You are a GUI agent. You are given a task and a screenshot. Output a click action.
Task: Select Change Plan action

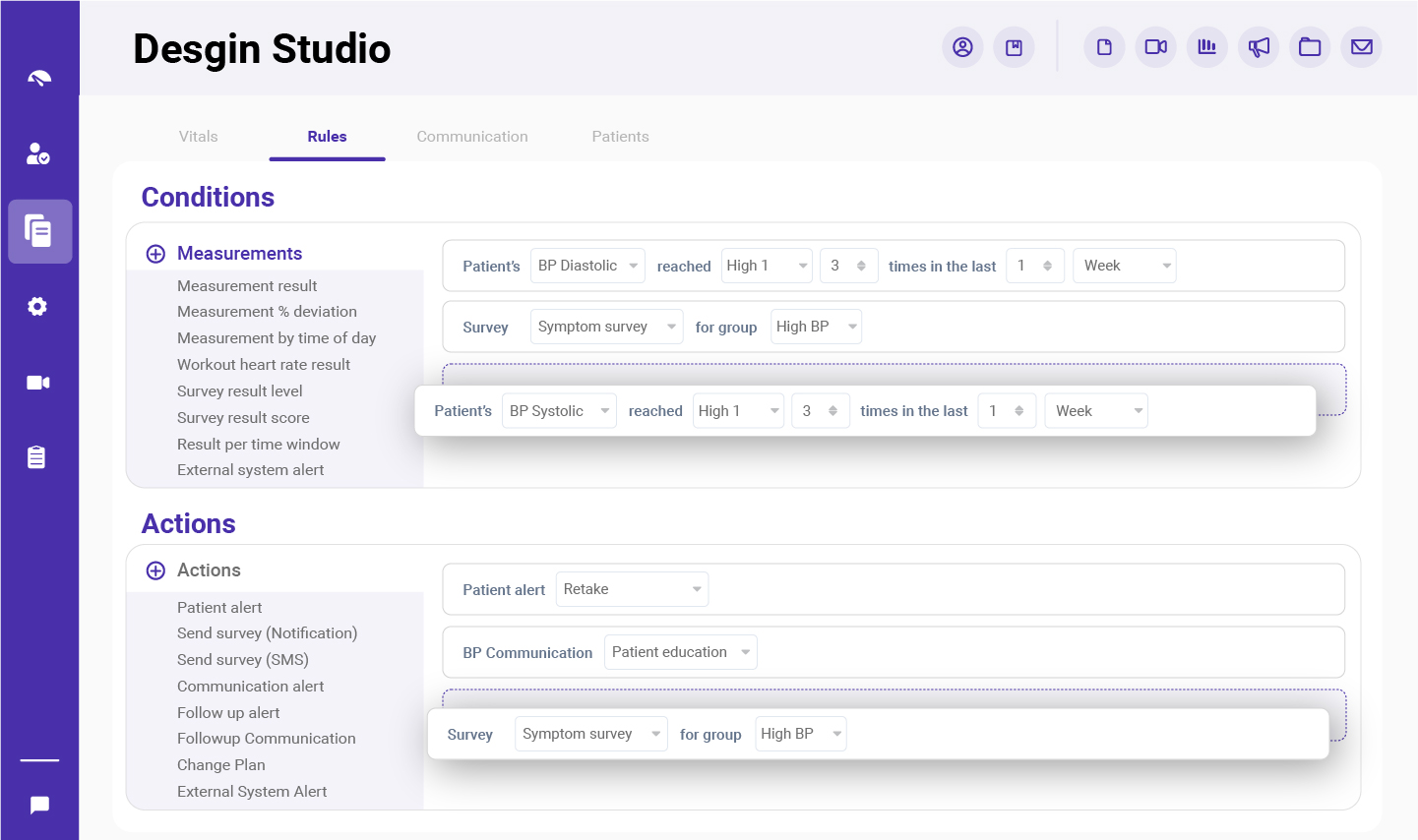221,765
